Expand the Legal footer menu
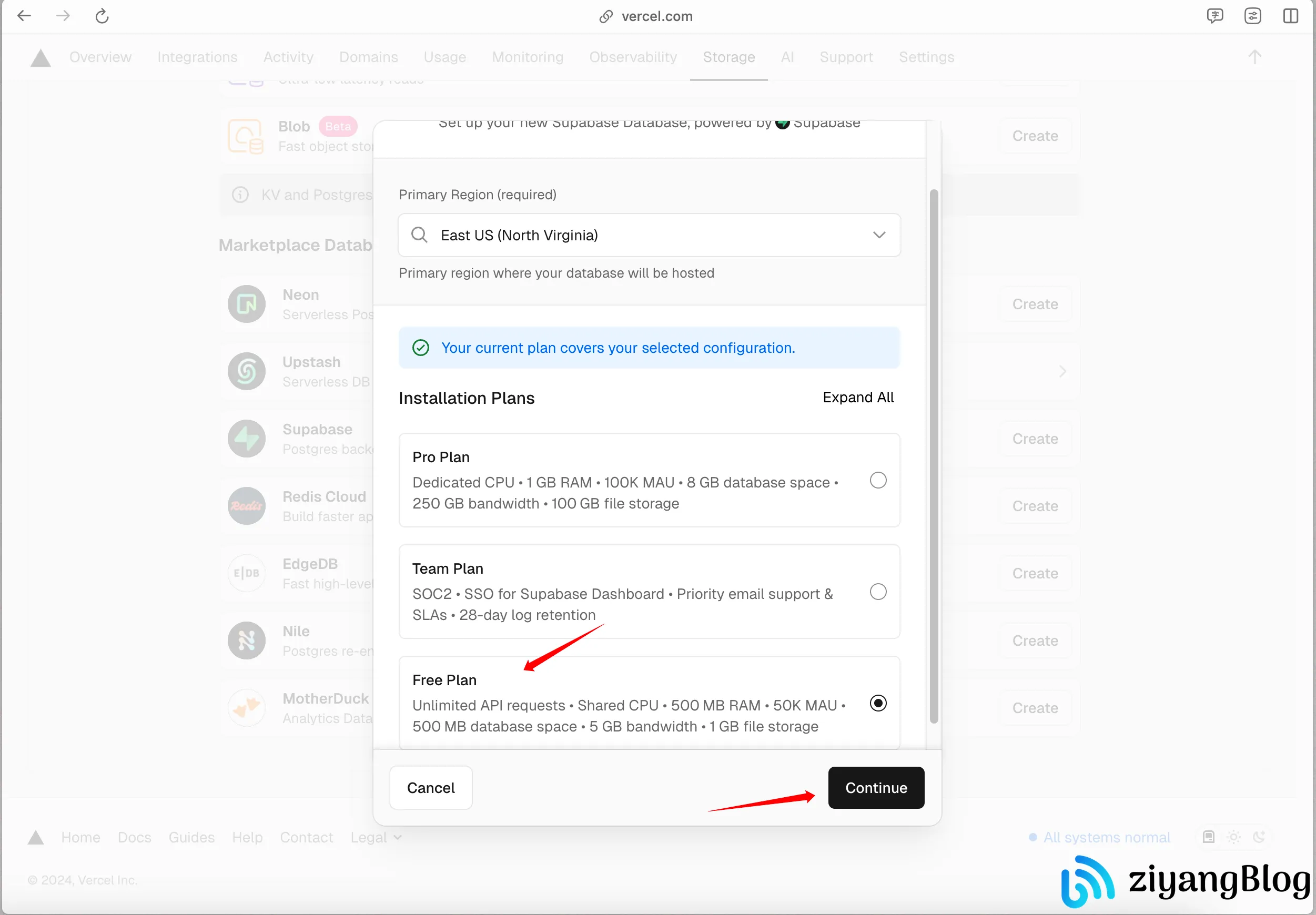The image size is (1316, 915). point(376,838)
